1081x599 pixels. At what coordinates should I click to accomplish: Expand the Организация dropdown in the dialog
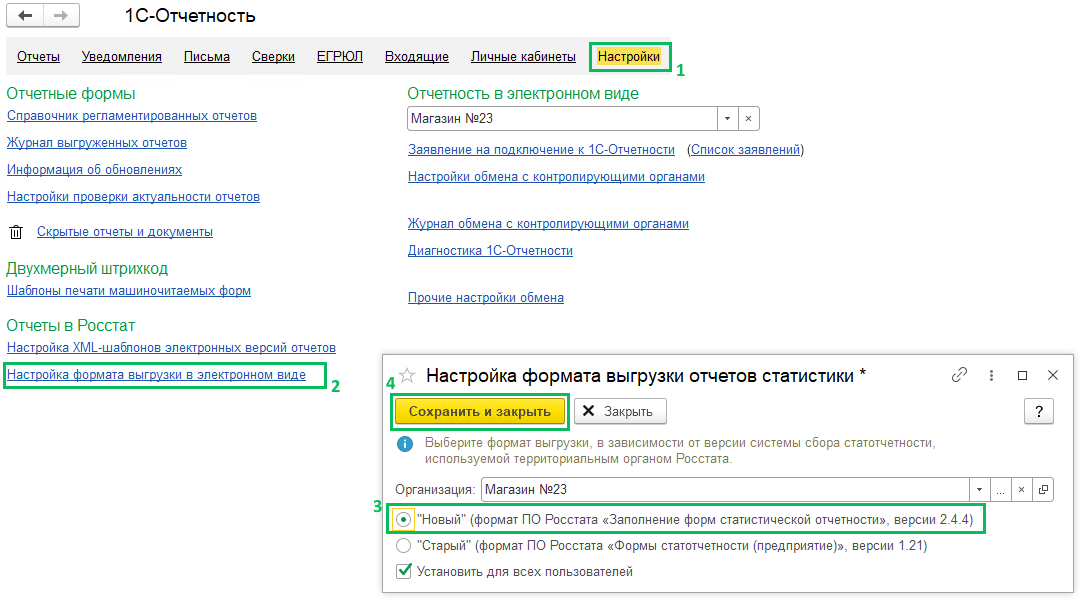click(979, 489)
